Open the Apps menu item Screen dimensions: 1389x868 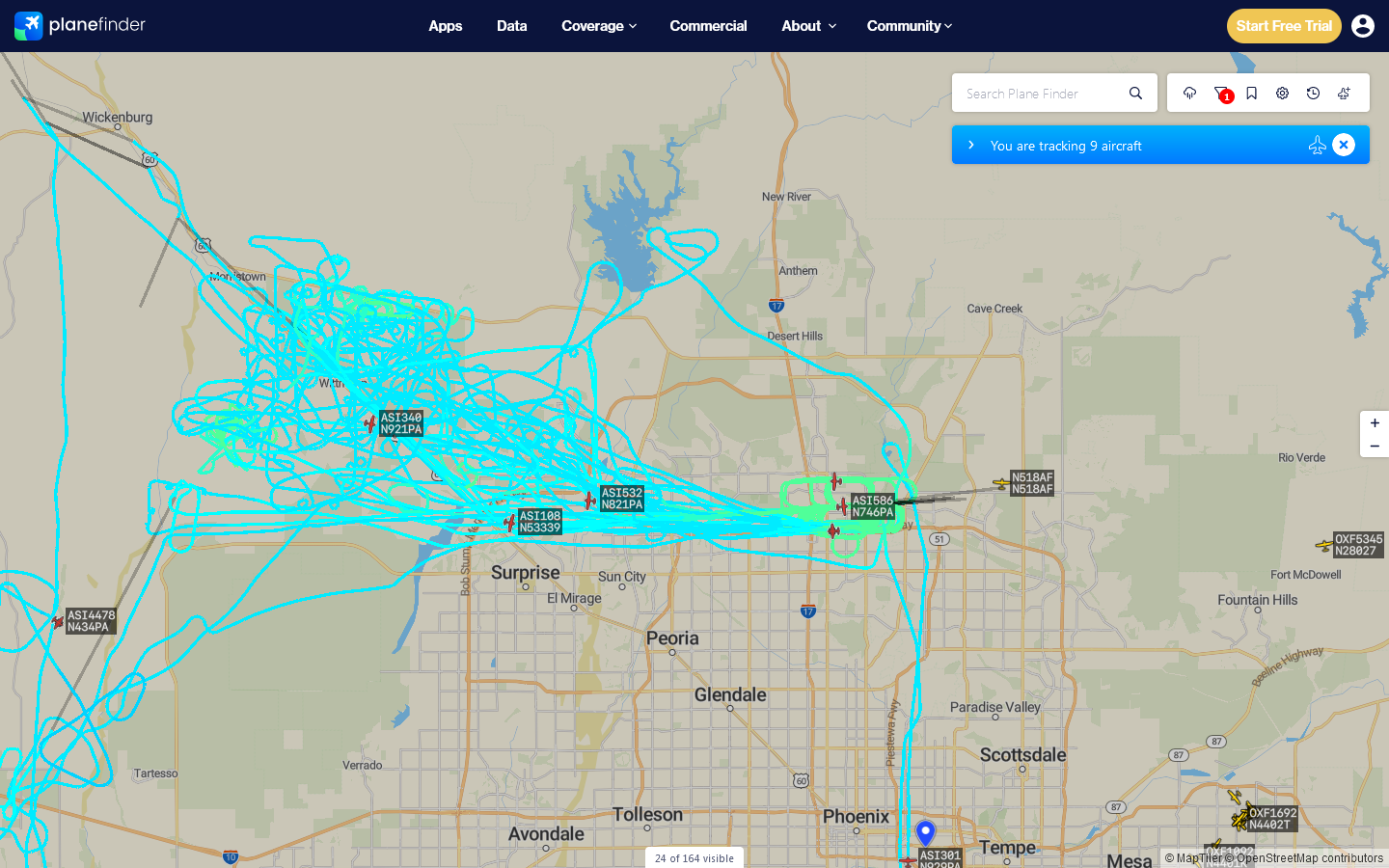pyautogui.click(x=446, y=26)
